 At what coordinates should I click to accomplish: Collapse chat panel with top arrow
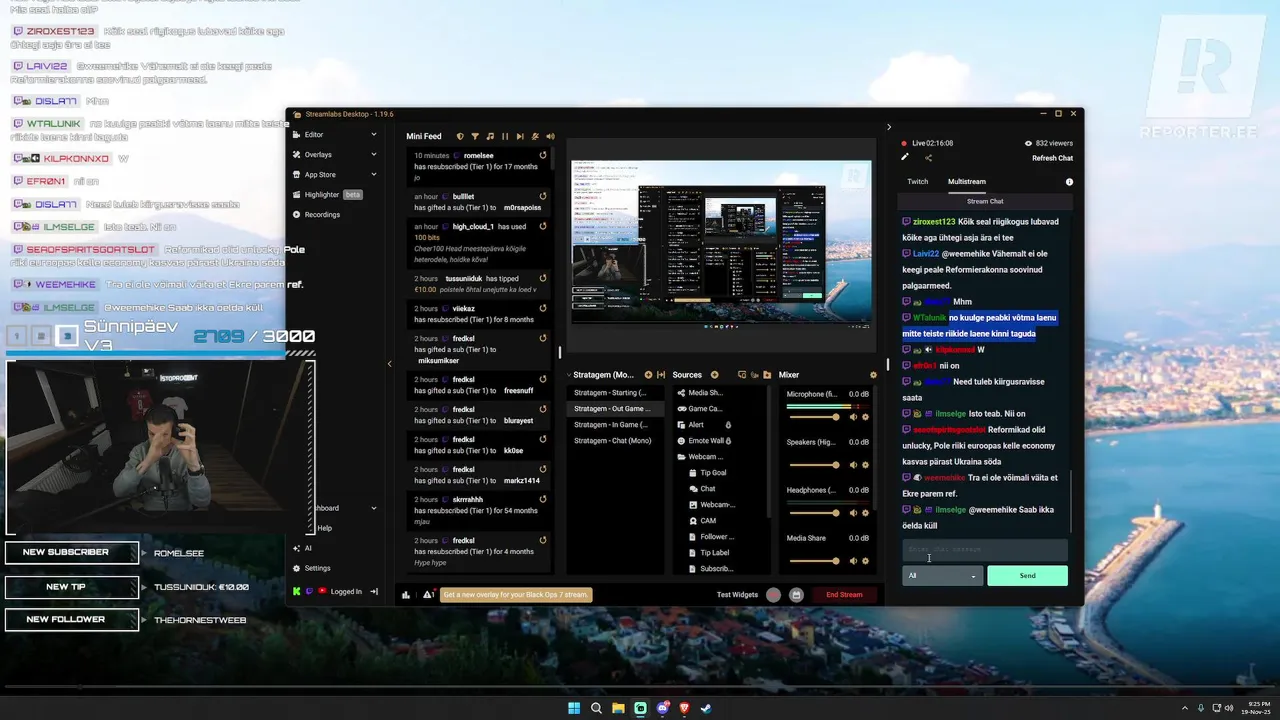pos(889,127)
